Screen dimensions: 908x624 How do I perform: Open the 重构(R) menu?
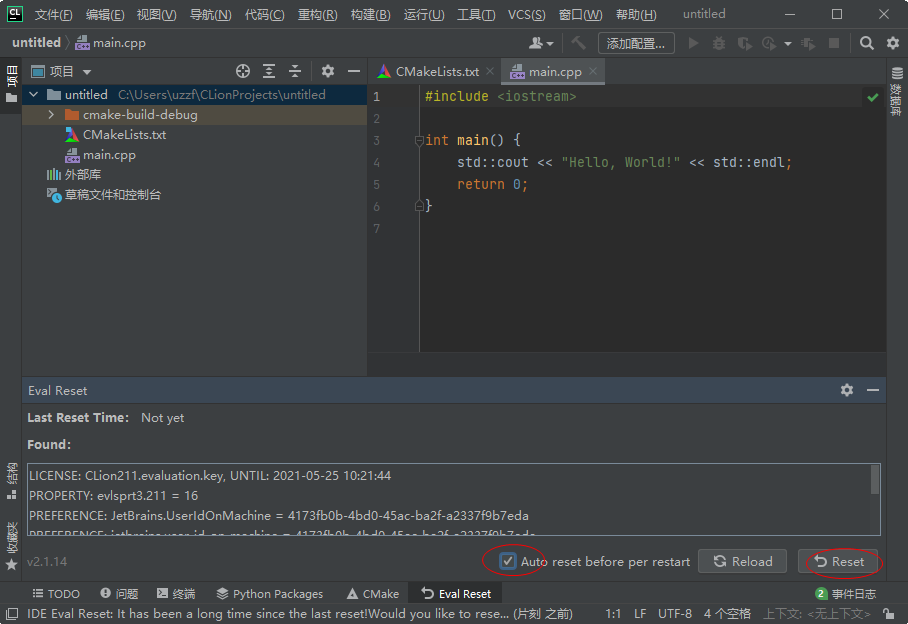317,15
